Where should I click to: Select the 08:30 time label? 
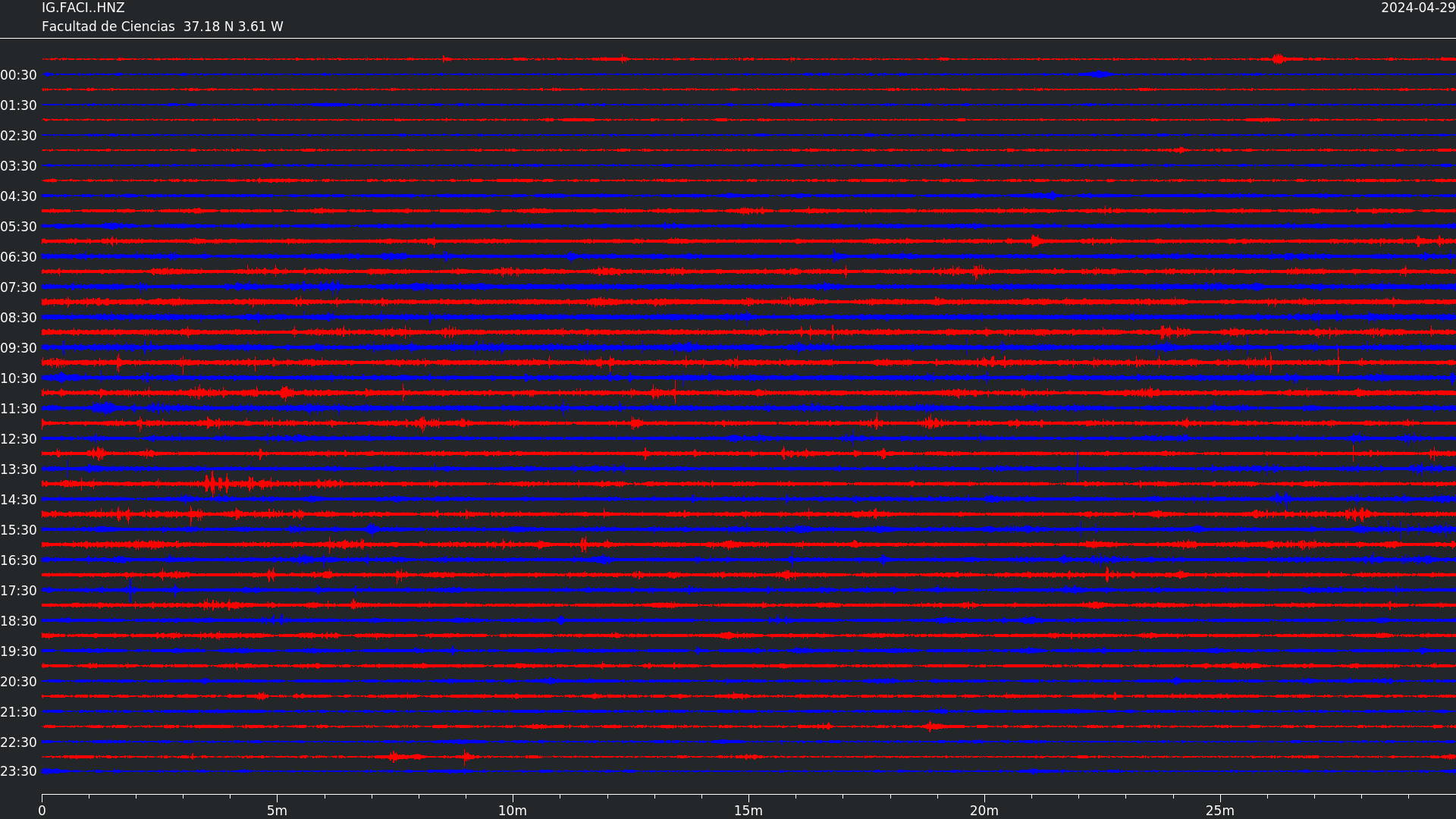[x=19, y=318]
